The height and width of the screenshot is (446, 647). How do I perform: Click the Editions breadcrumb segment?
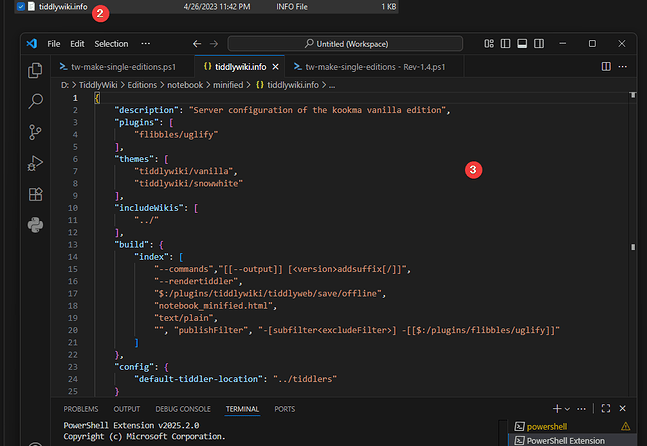(x=142, y=85)
